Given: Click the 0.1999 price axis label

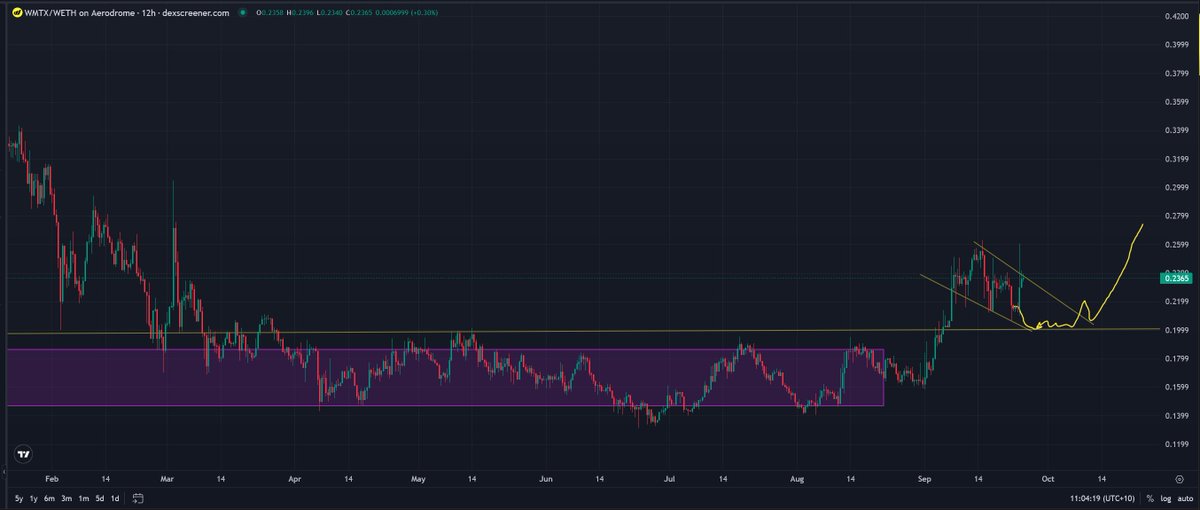Looking at the screenshot, I should tap(1178, 331).
